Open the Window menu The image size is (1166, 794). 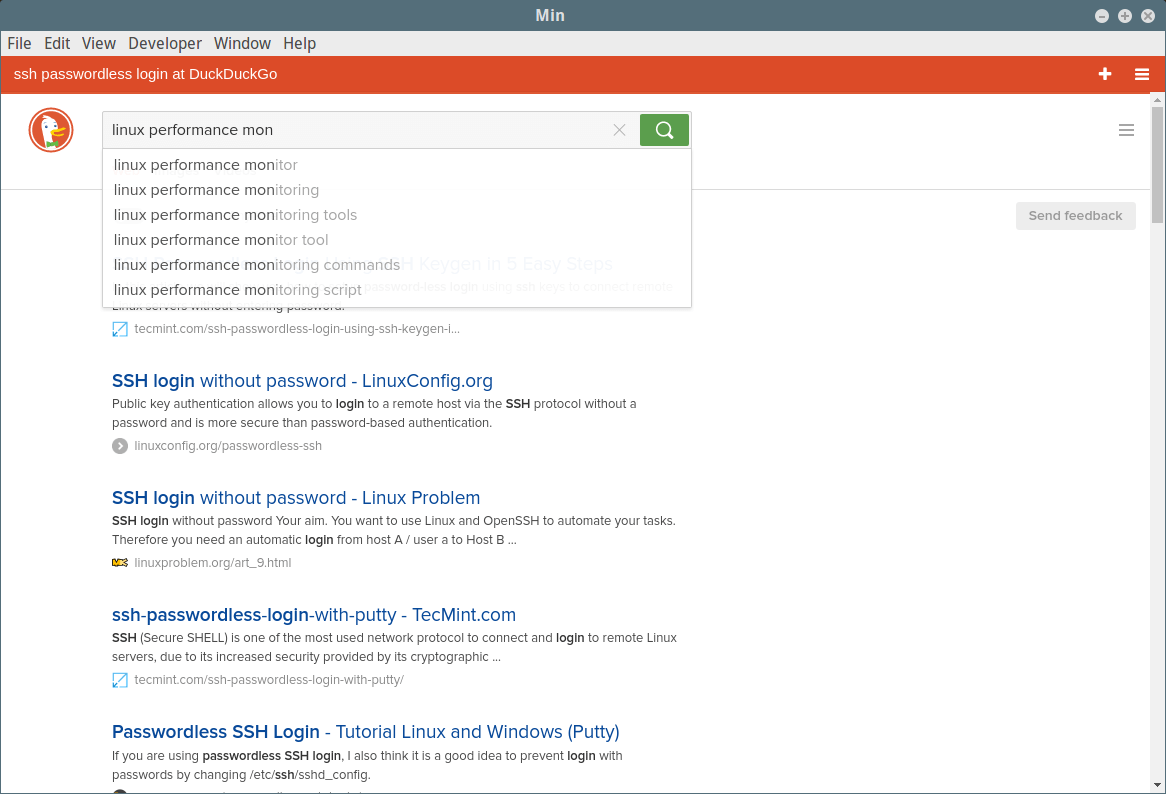click(x=242, y=43)
